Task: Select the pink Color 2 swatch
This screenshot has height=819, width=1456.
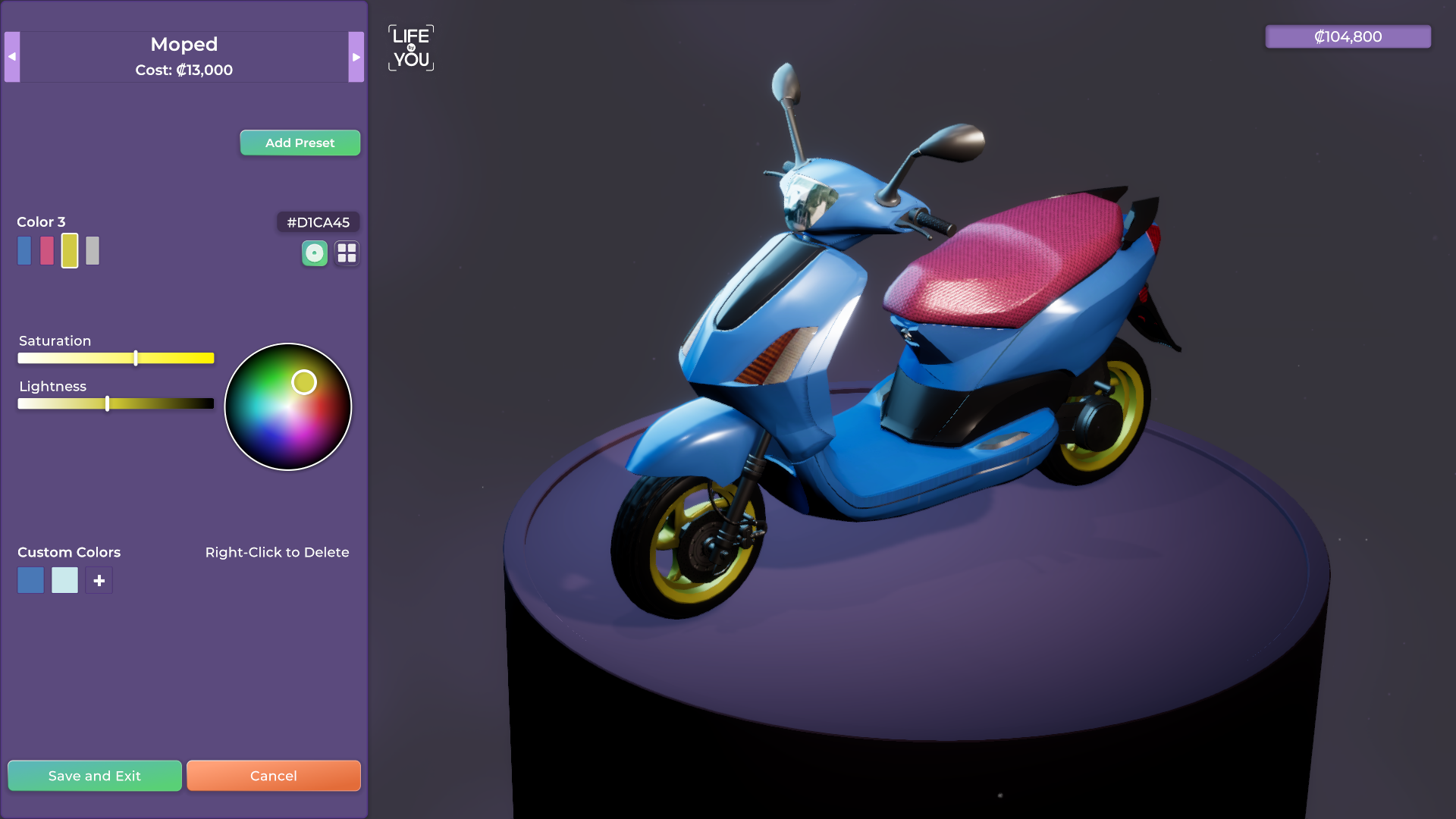Action: point(47,251)
